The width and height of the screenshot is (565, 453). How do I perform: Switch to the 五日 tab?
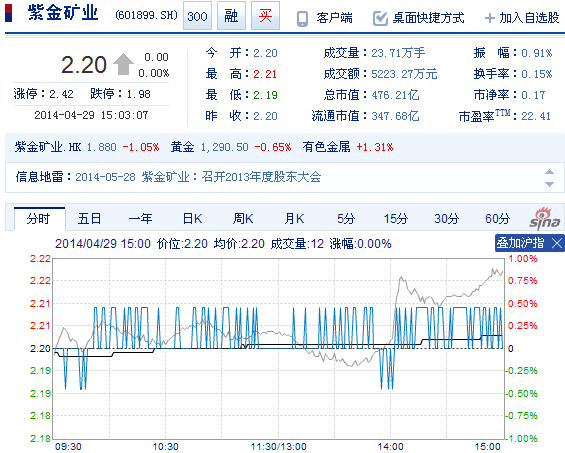(x=89, y=219)
